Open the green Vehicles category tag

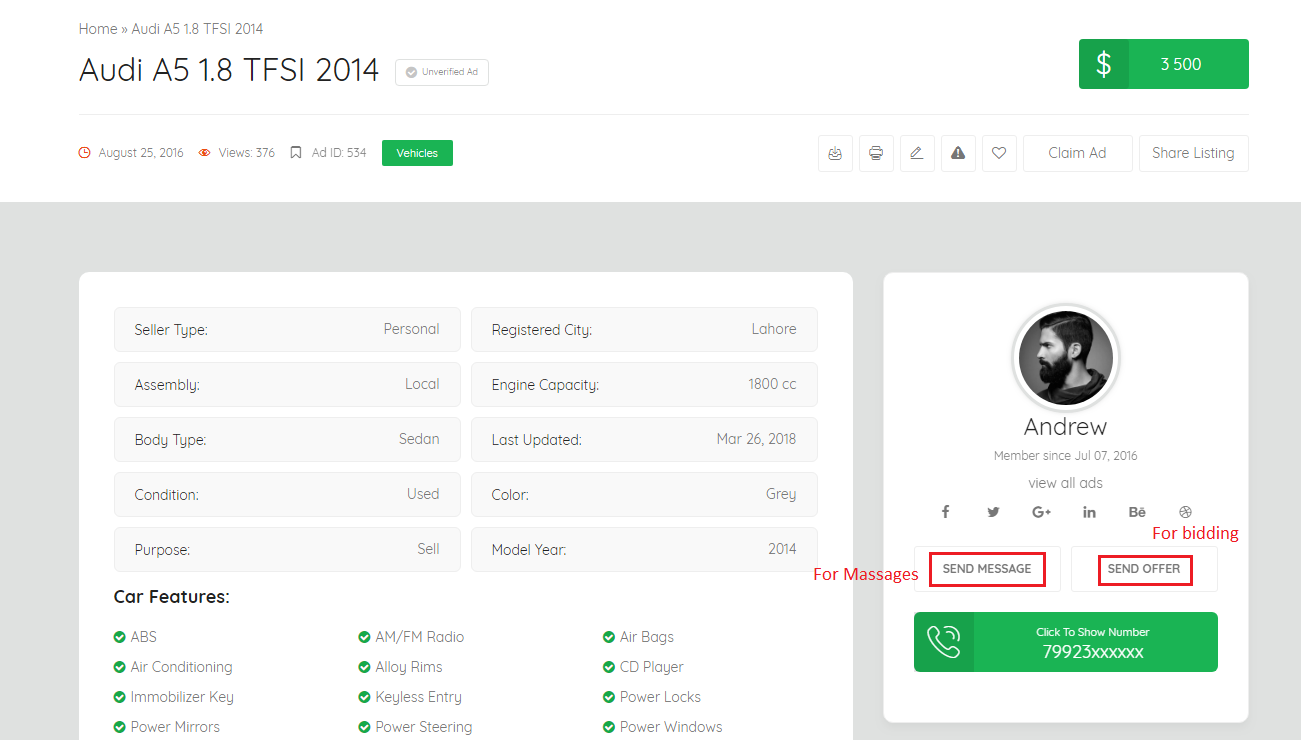click(417, 153)
